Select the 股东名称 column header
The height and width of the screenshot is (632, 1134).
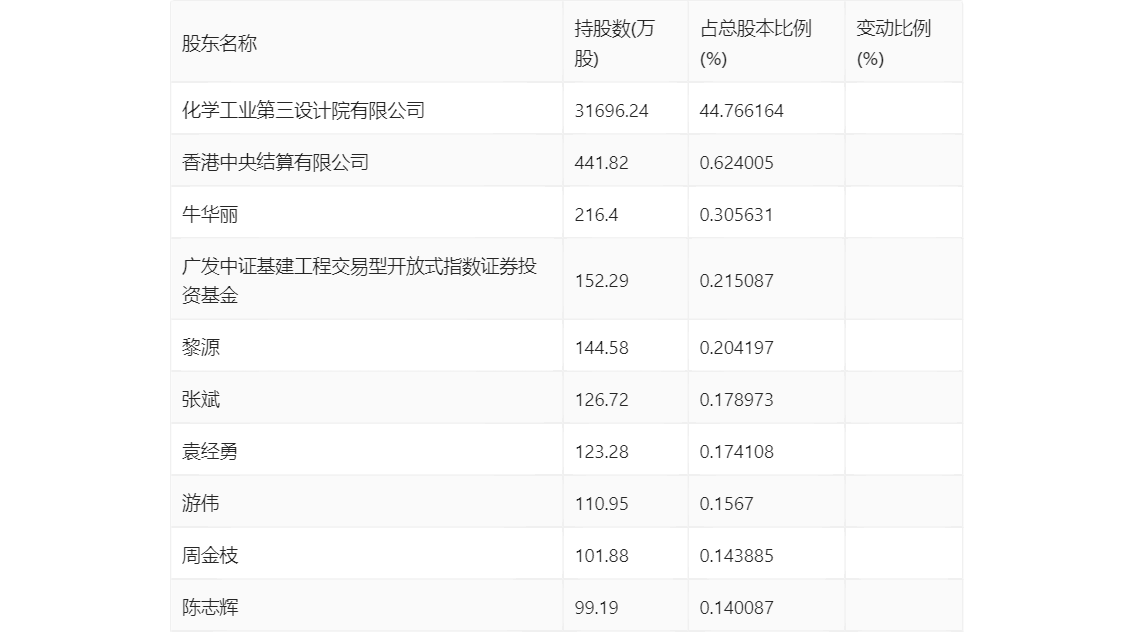pyautogui.click(x=219, y=43)
